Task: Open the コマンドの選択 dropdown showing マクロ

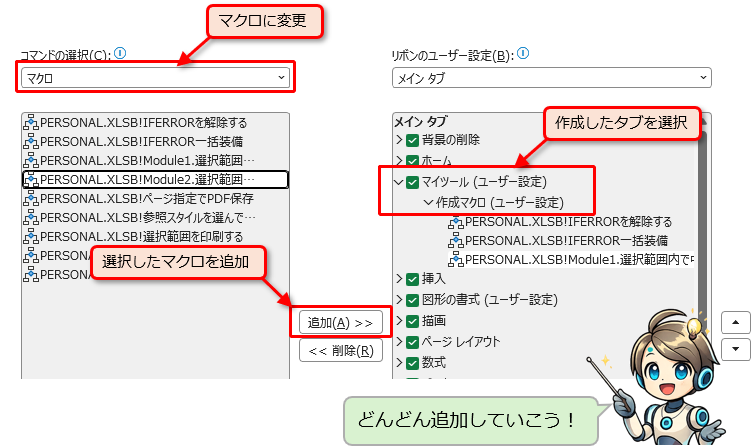Action: pyautogui.click(x=154, y=77)
